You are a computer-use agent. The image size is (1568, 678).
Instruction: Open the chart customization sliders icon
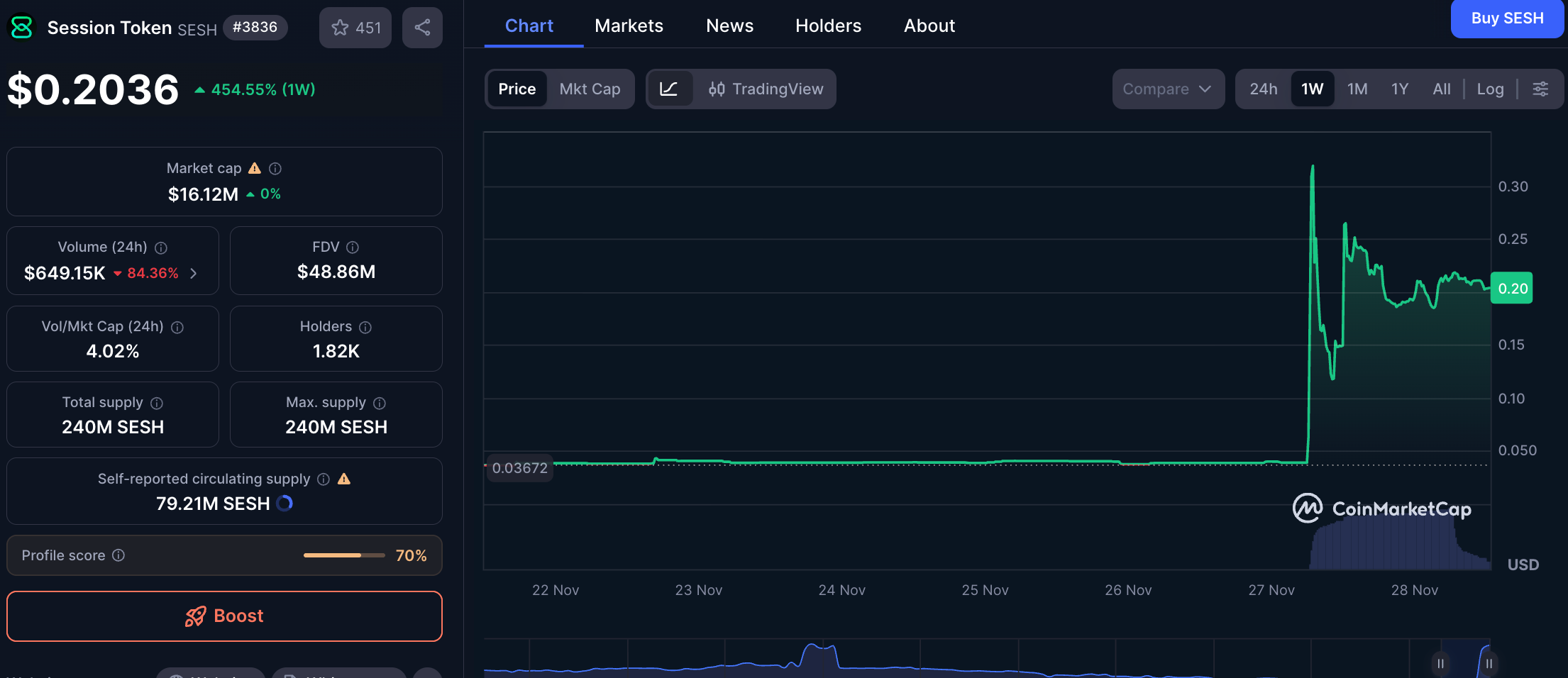1541,89
